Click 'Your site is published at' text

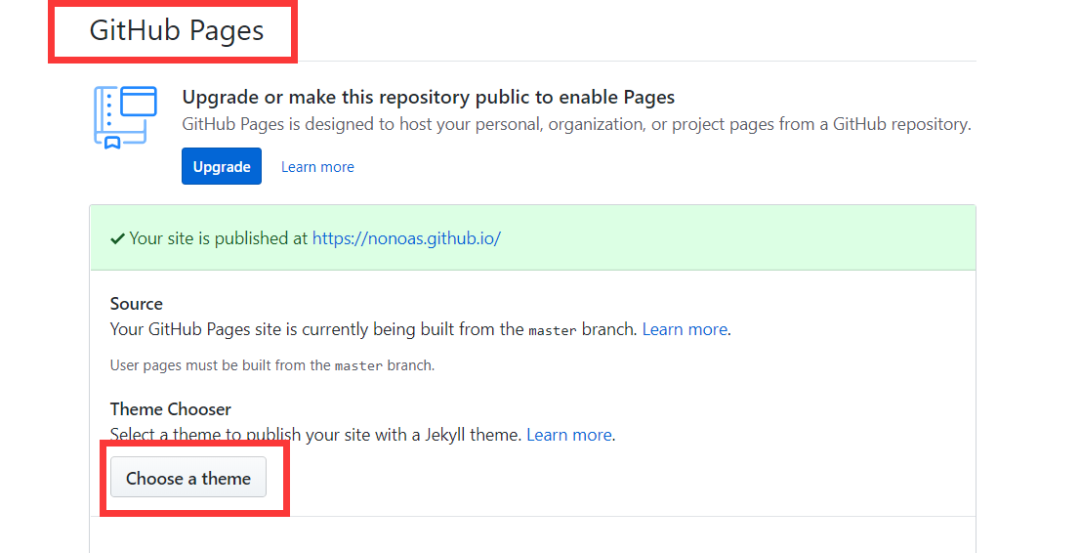pyautogui.click(x=218, y=238)
